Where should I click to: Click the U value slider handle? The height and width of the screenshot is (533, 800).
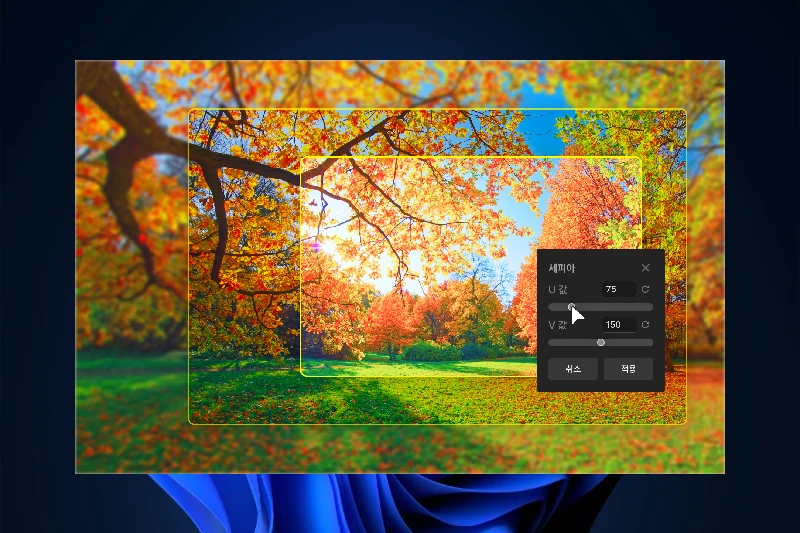tap(572, 307)
